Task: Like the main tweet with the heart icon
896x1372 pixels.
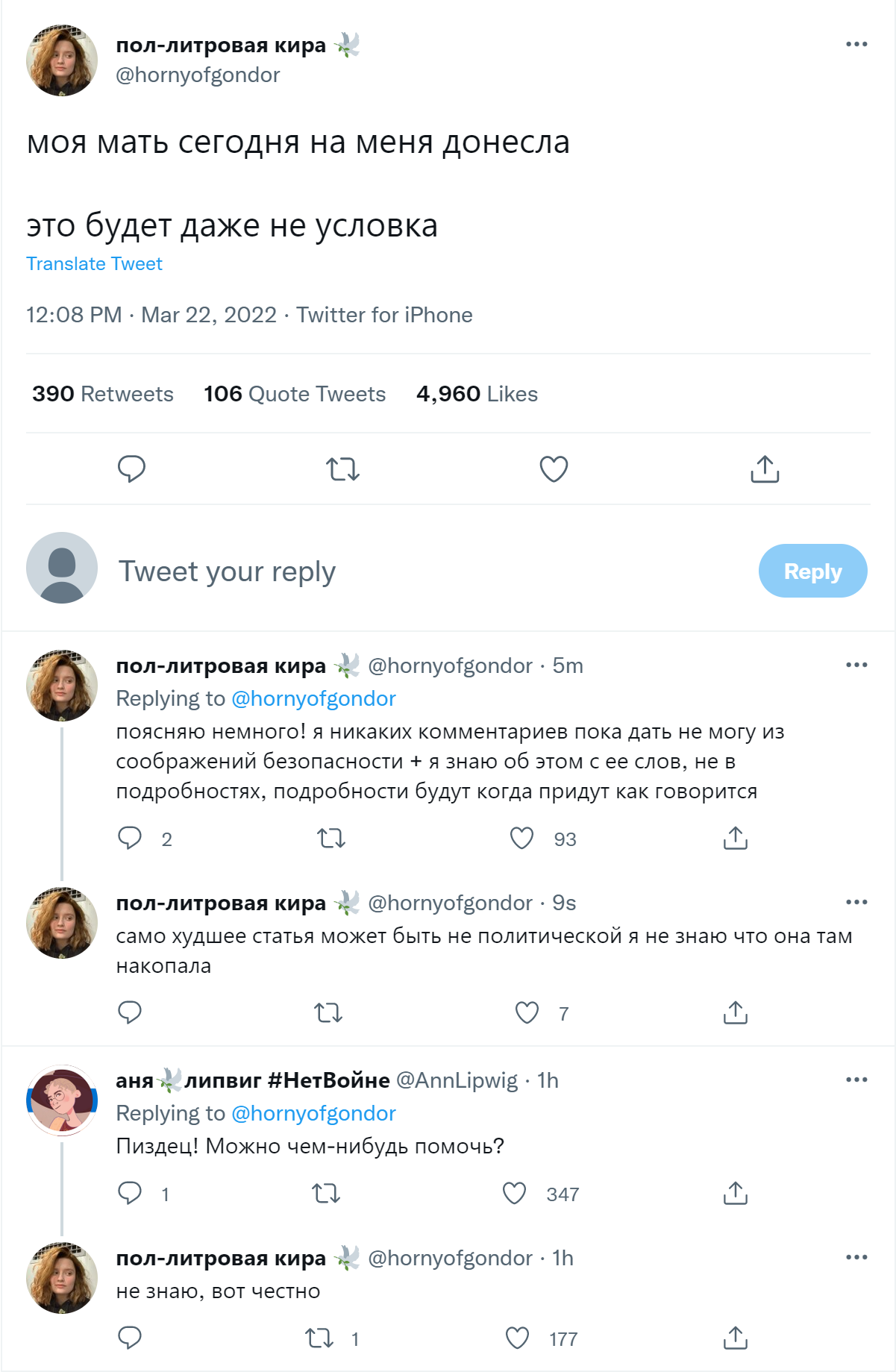Action: click(554, 469)
